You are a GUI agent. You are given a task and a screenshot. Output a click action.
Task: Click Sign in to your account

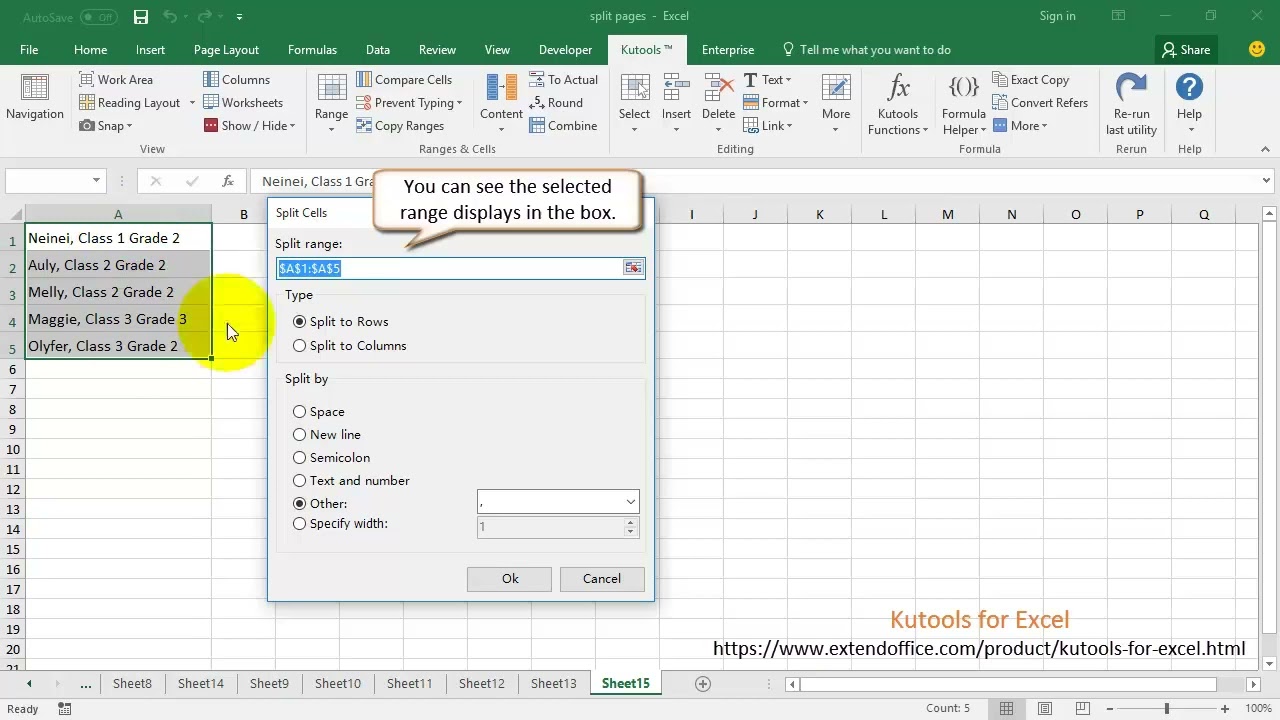coord(1057,16)
